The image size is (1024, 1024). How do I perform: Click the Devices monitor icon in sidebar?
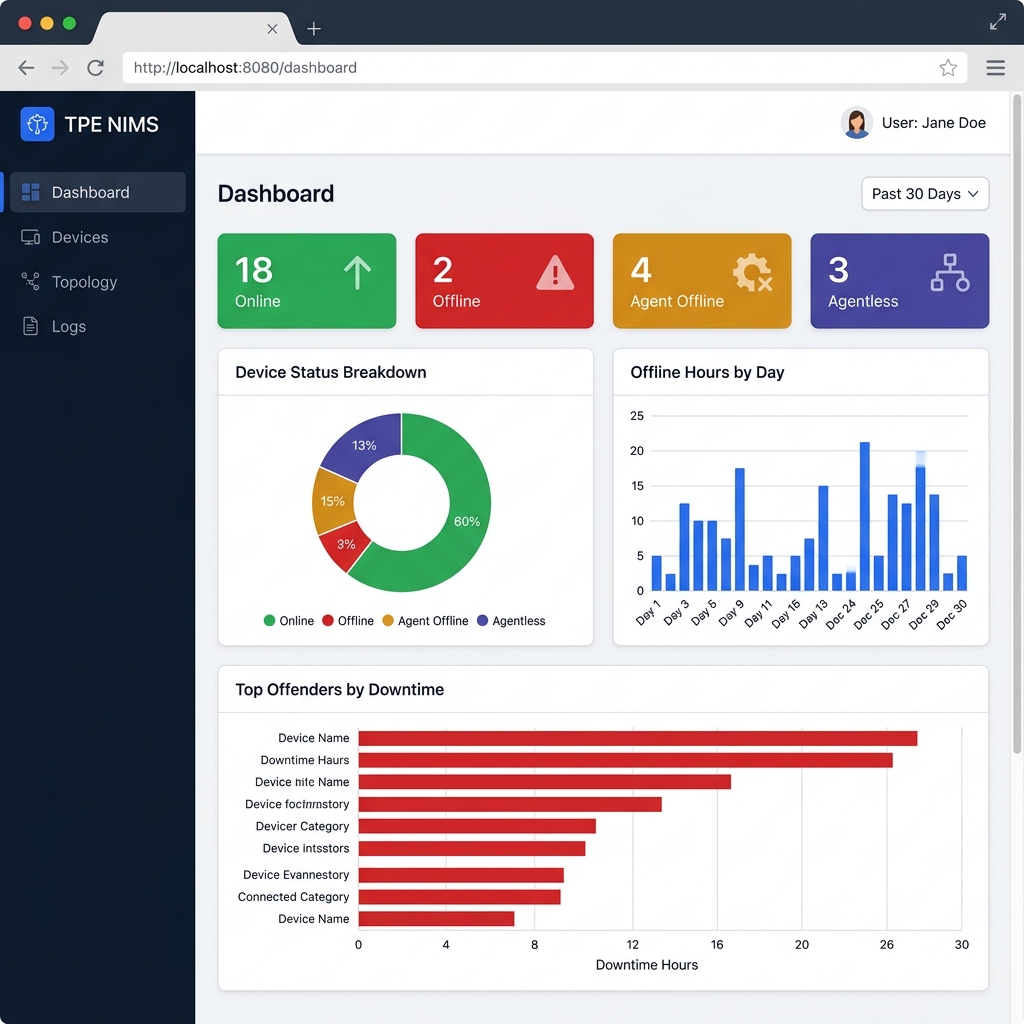point(31,237)
